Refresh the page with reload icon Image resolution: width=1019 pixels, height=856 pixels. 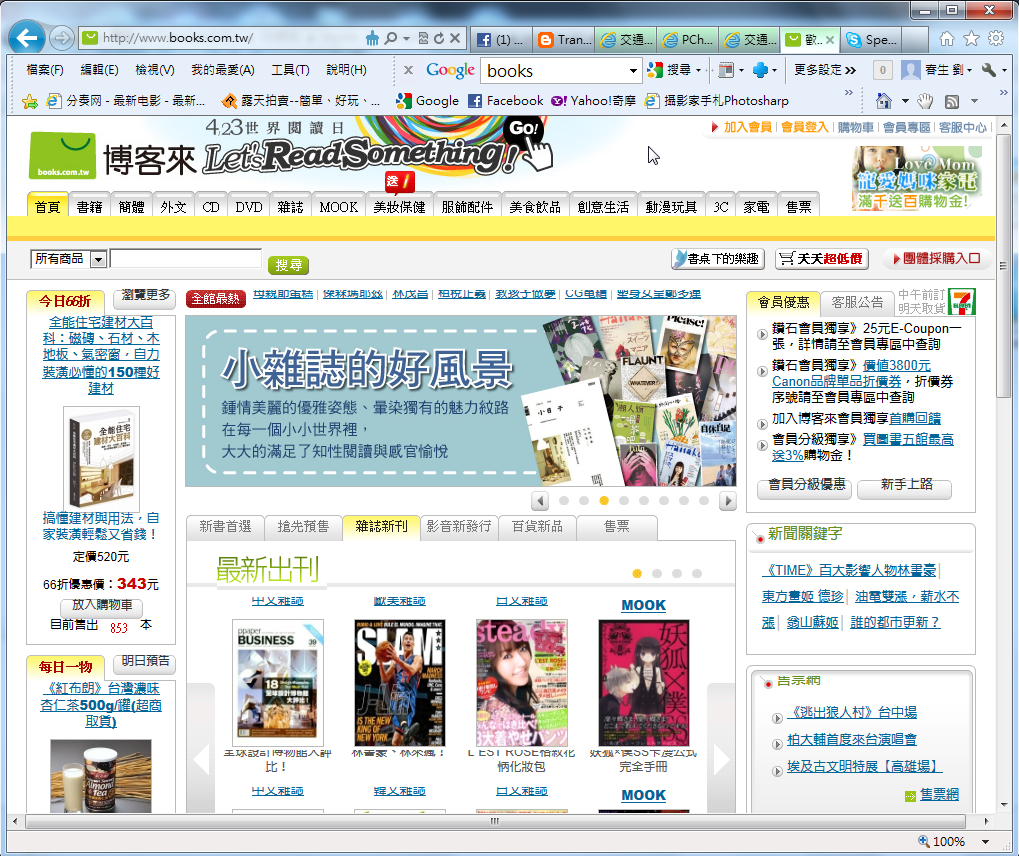coord(439,38)
